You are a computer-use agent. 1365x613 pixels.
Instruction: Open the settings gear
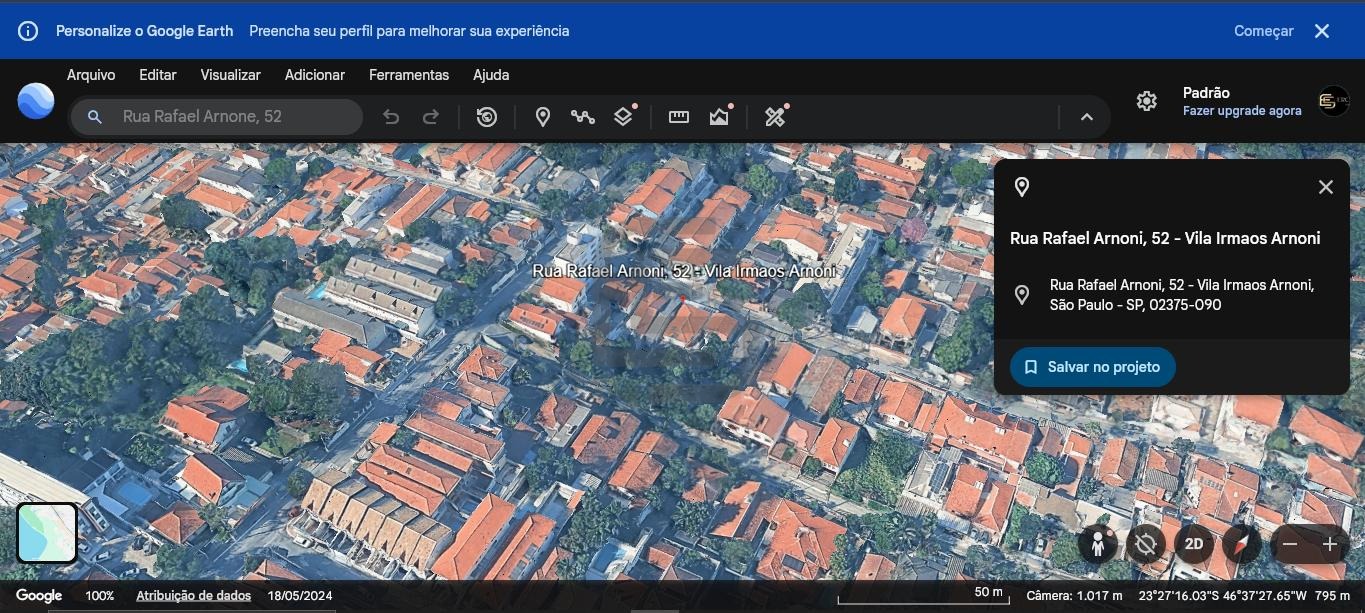click(x=1147, y=101)
